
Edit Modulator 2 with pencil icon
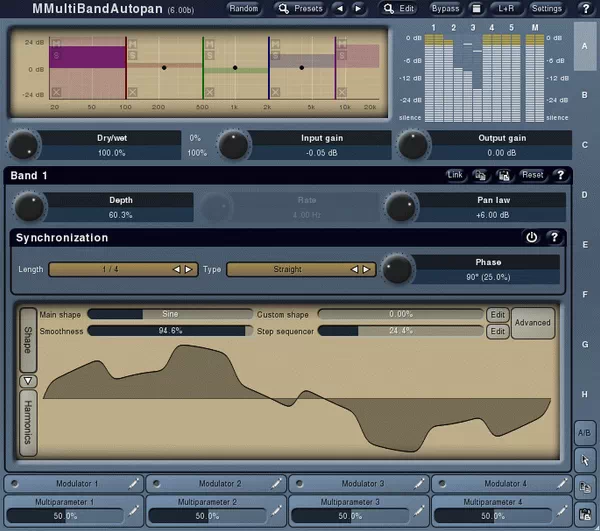[x=276, y=484]
